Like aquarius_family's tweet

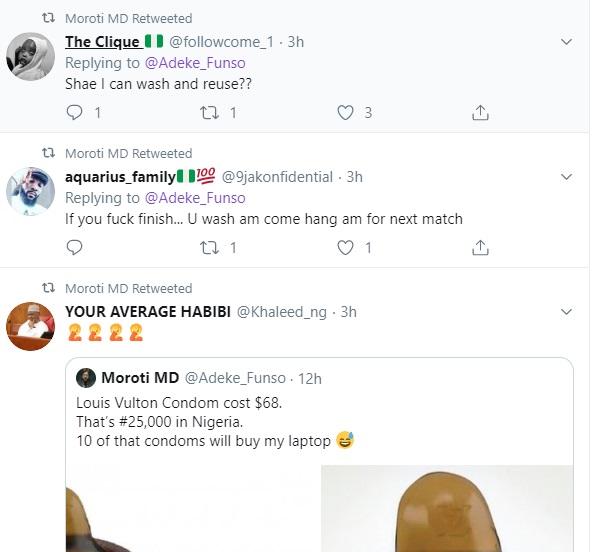[x=346, y=247]
